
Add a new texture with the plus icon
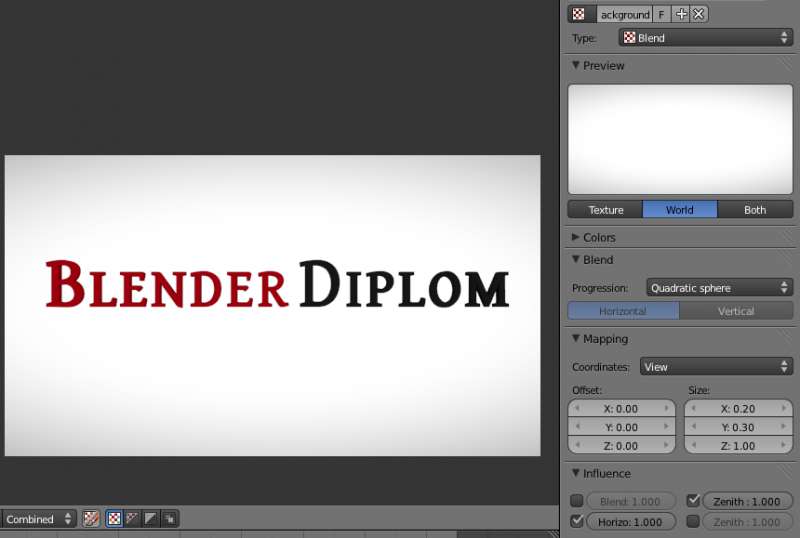[682, 14]
